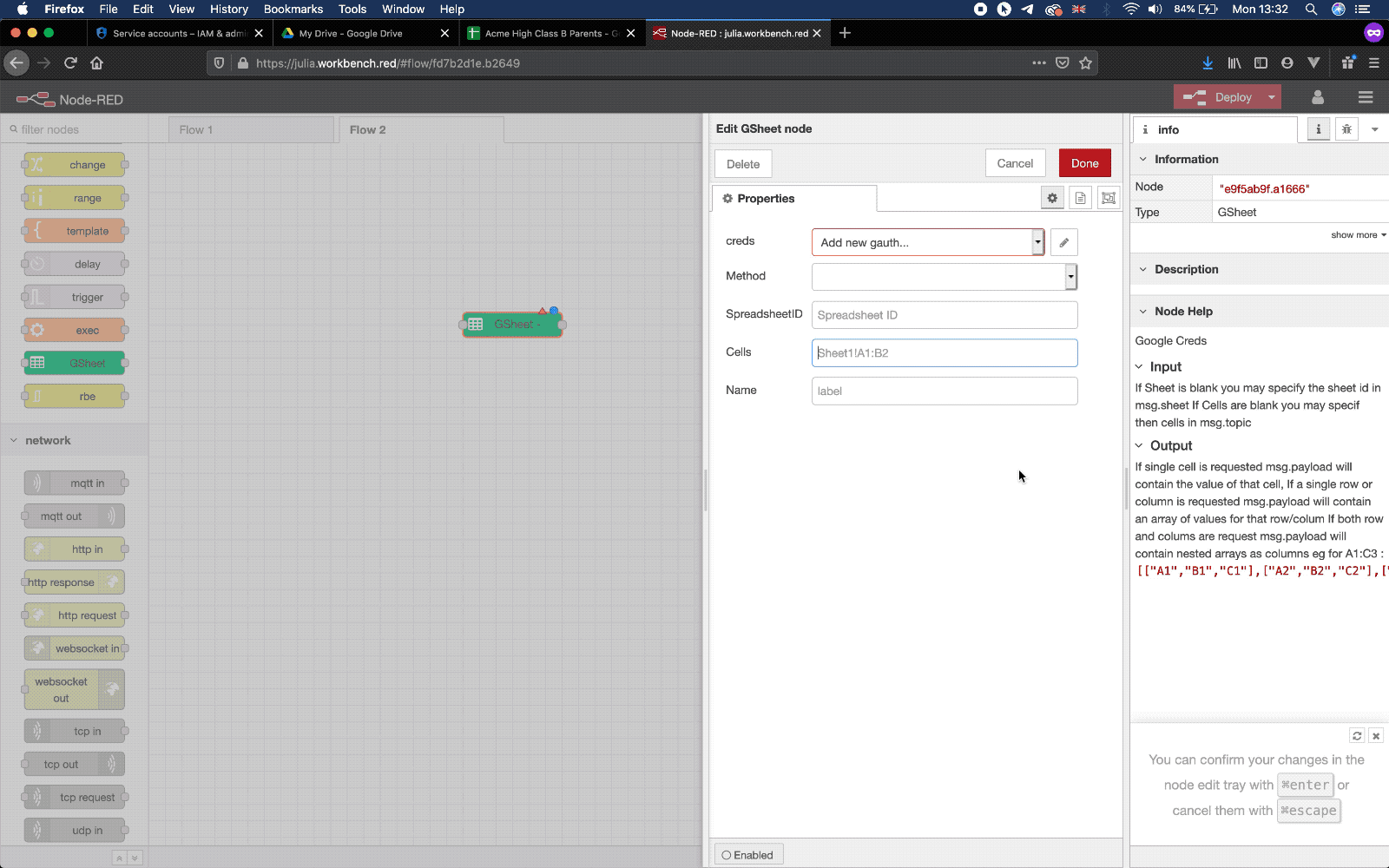Click the SpreadsheetID input field
The image size is (1389, 868).
click(945, 315)
